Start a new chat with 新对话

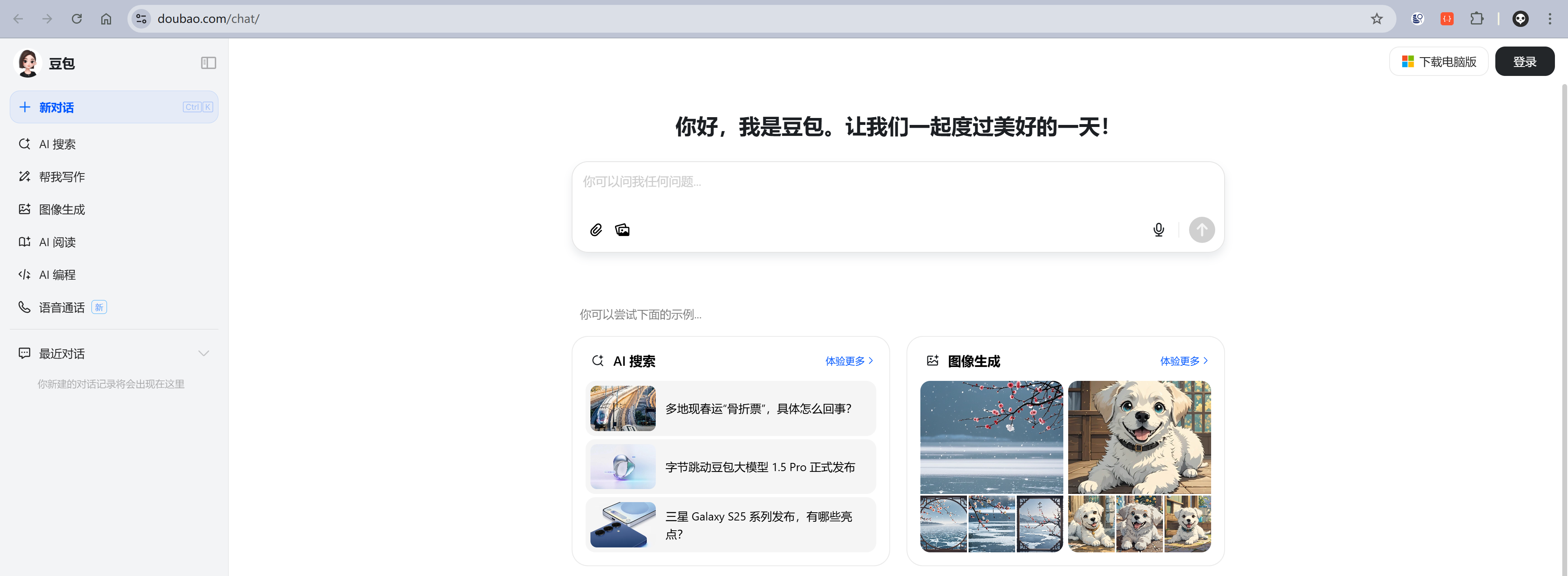114,107
